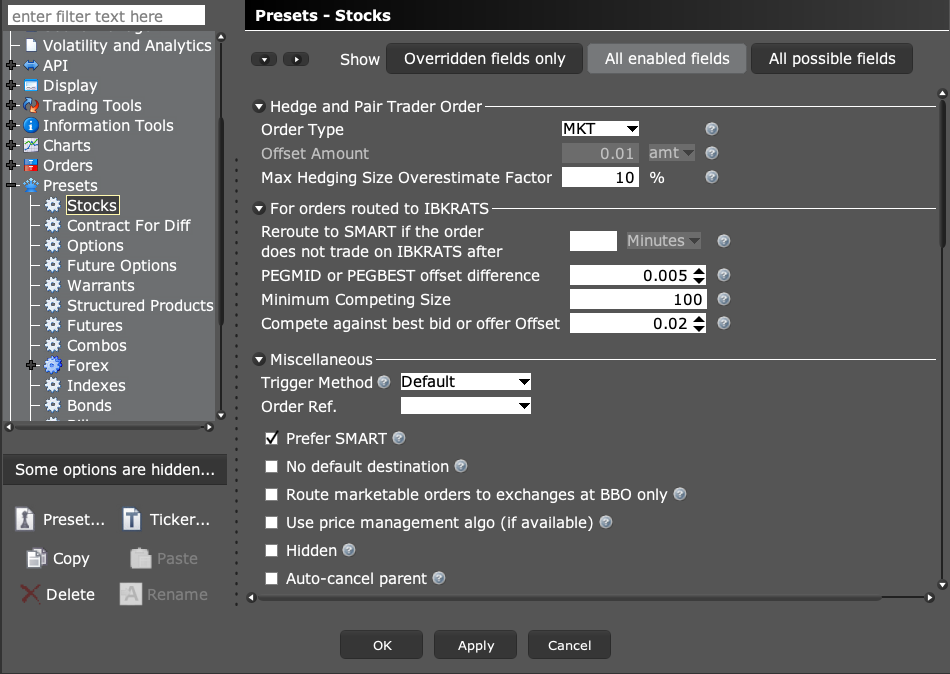Uncheck the Prefer SMART checkbox
This screenshot has width=950, height=674.
pos(271,438)
